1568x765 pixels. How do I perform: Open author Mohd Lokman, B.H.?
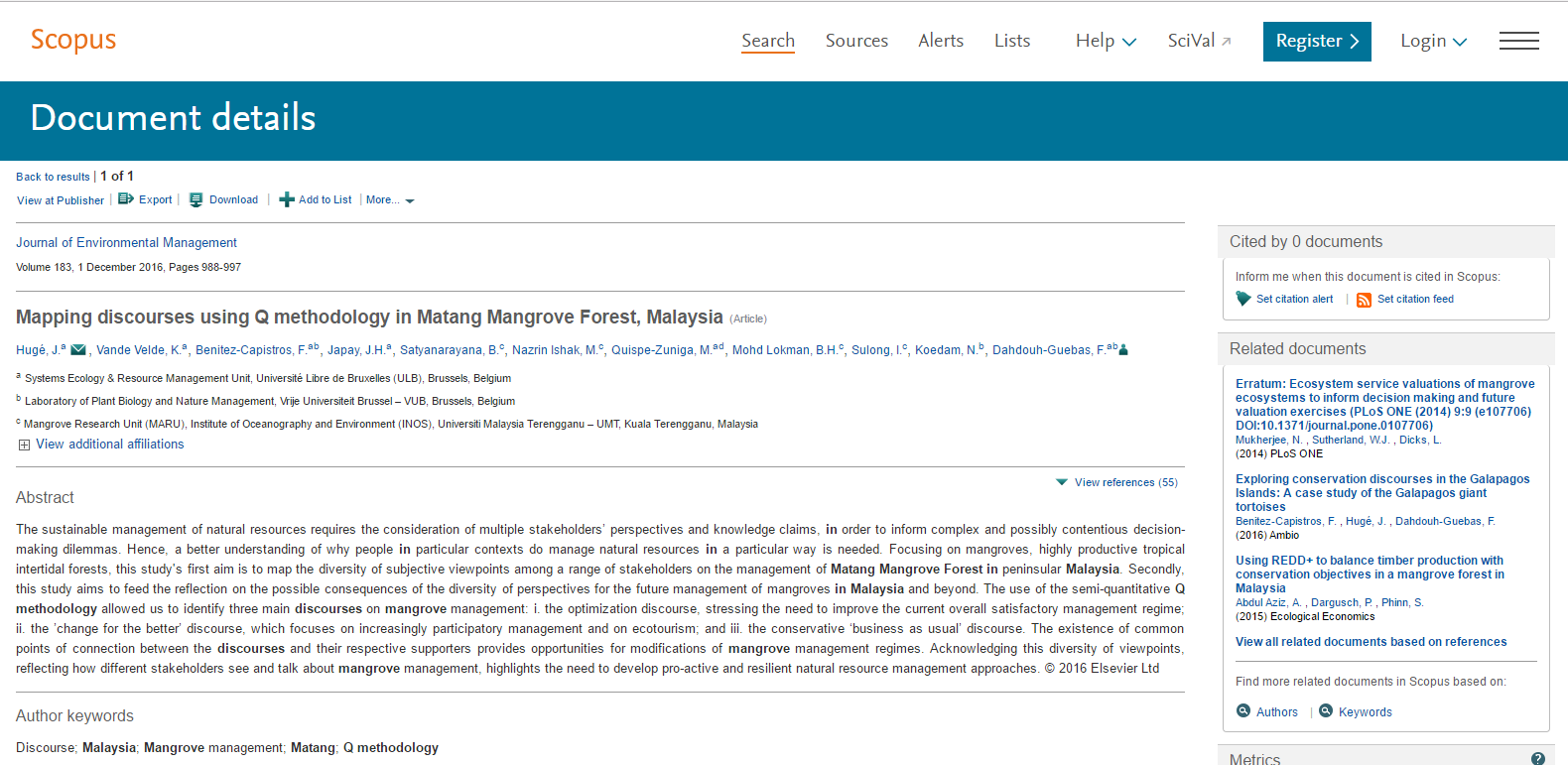click(x=785, y=349)
